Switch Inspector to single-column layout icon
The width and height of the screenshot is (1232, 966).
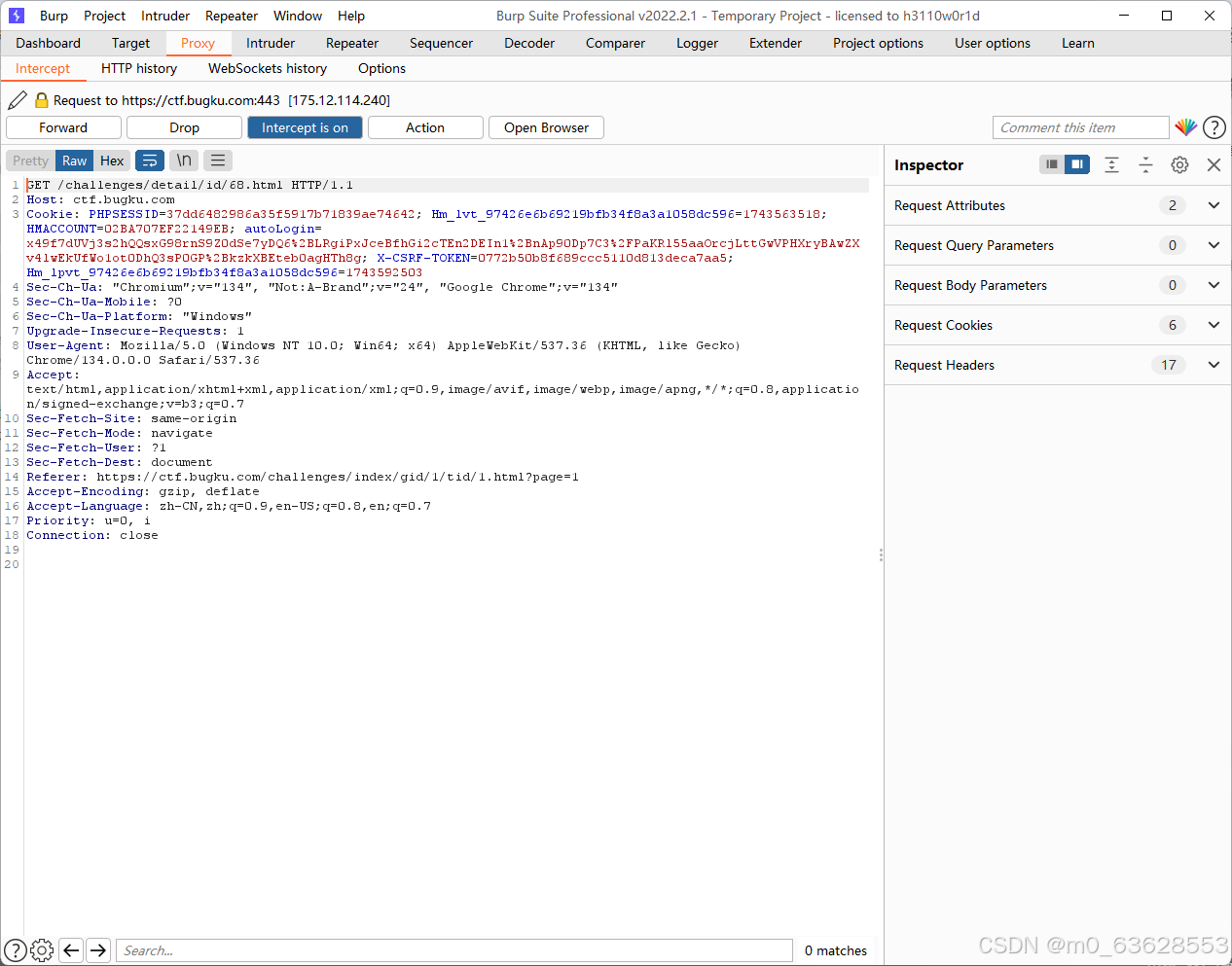pos(1052,164)
